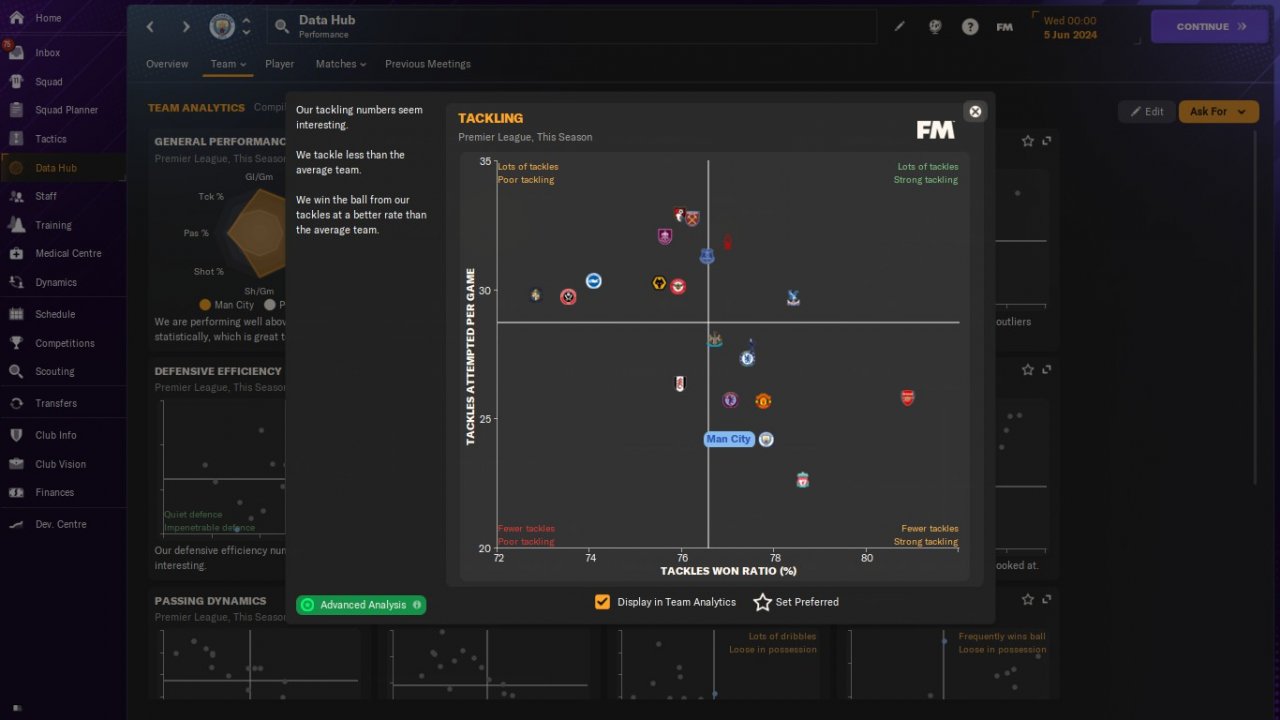This screenshot has width=1280, height=720.
Task: Click the Man City club badge in header
Action: click(x=222, y=27)
